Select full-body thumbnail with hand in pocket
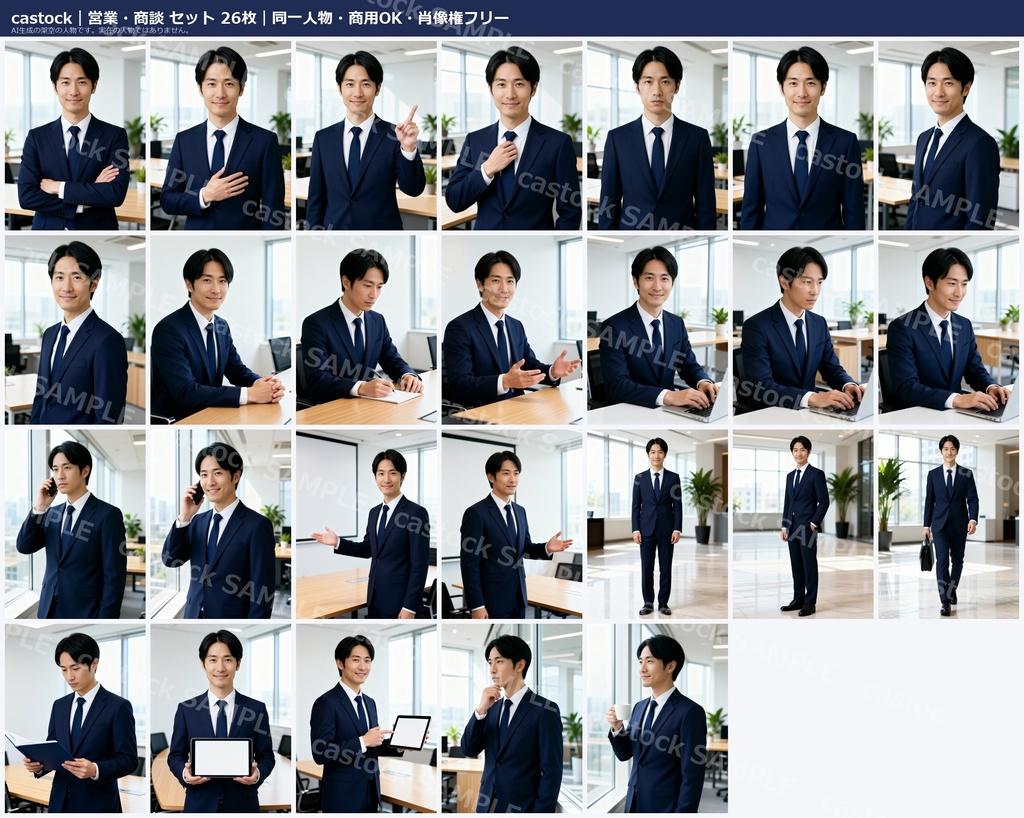Screen dimensions: 1024x818 tap(803, 524)
